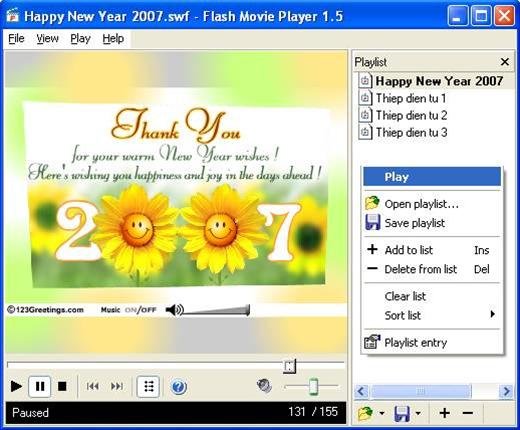Click the minus delete-from-list toolbar icon
520x430 pixels.
coord(468,413)
